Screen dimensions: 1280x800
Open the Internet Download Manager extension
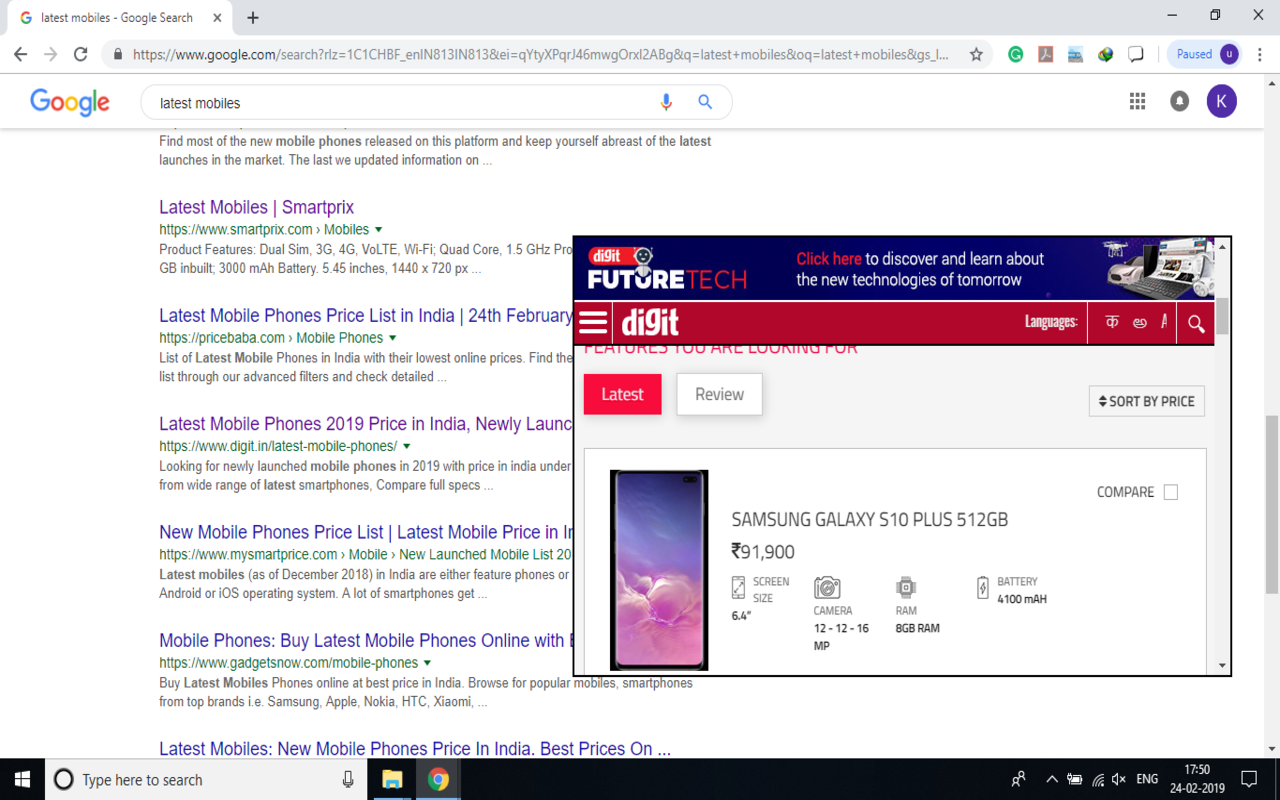(1105, 55)
